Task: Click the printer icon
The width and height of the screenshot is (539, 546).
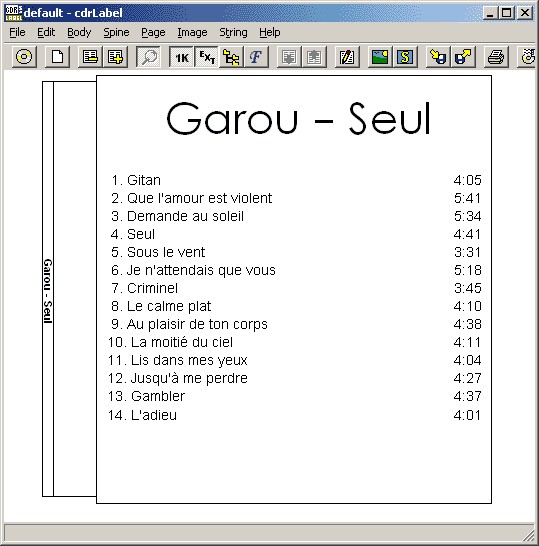Action: pos(496,57)
